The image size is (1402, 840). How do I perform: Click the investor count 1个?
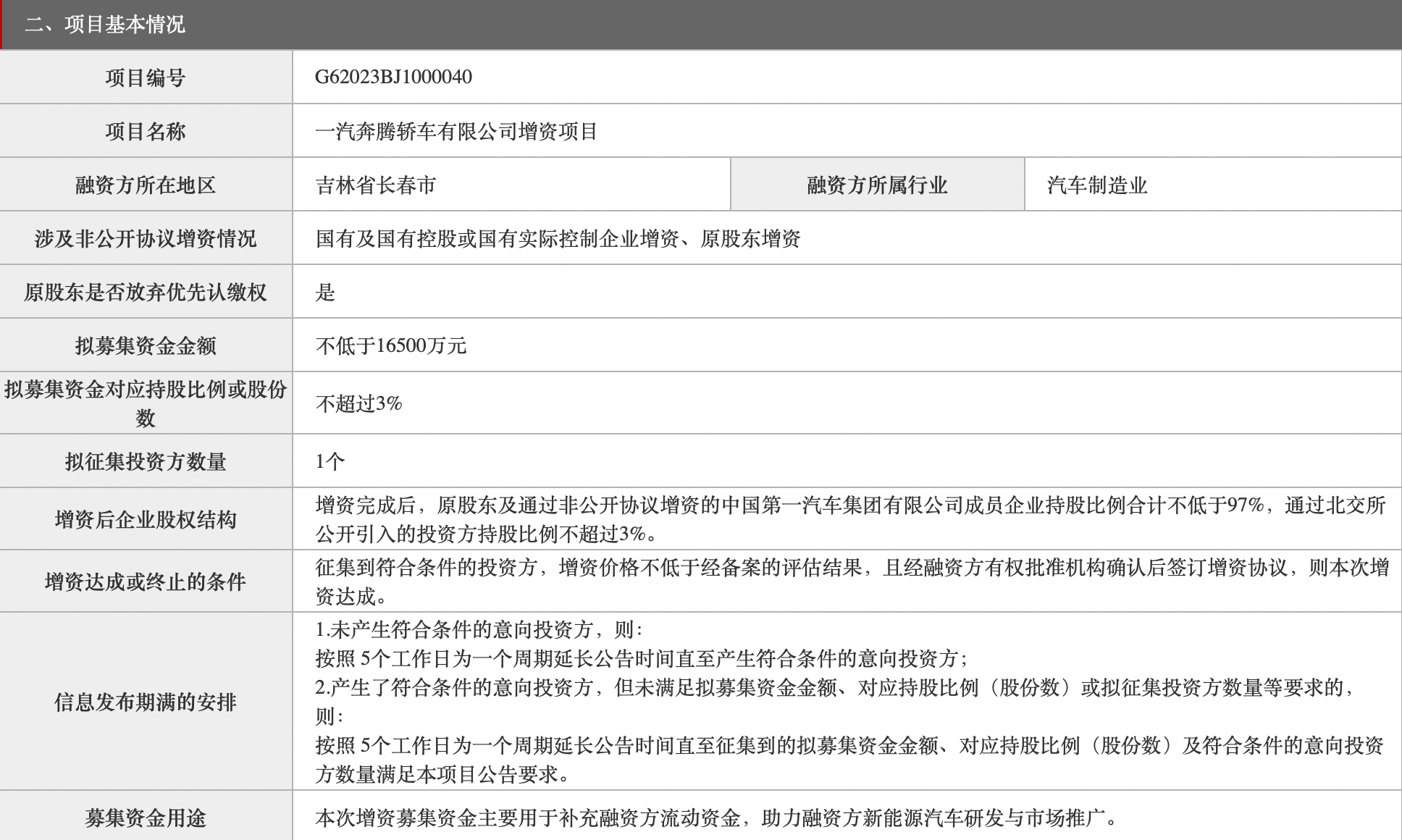(x=329, y=461)
